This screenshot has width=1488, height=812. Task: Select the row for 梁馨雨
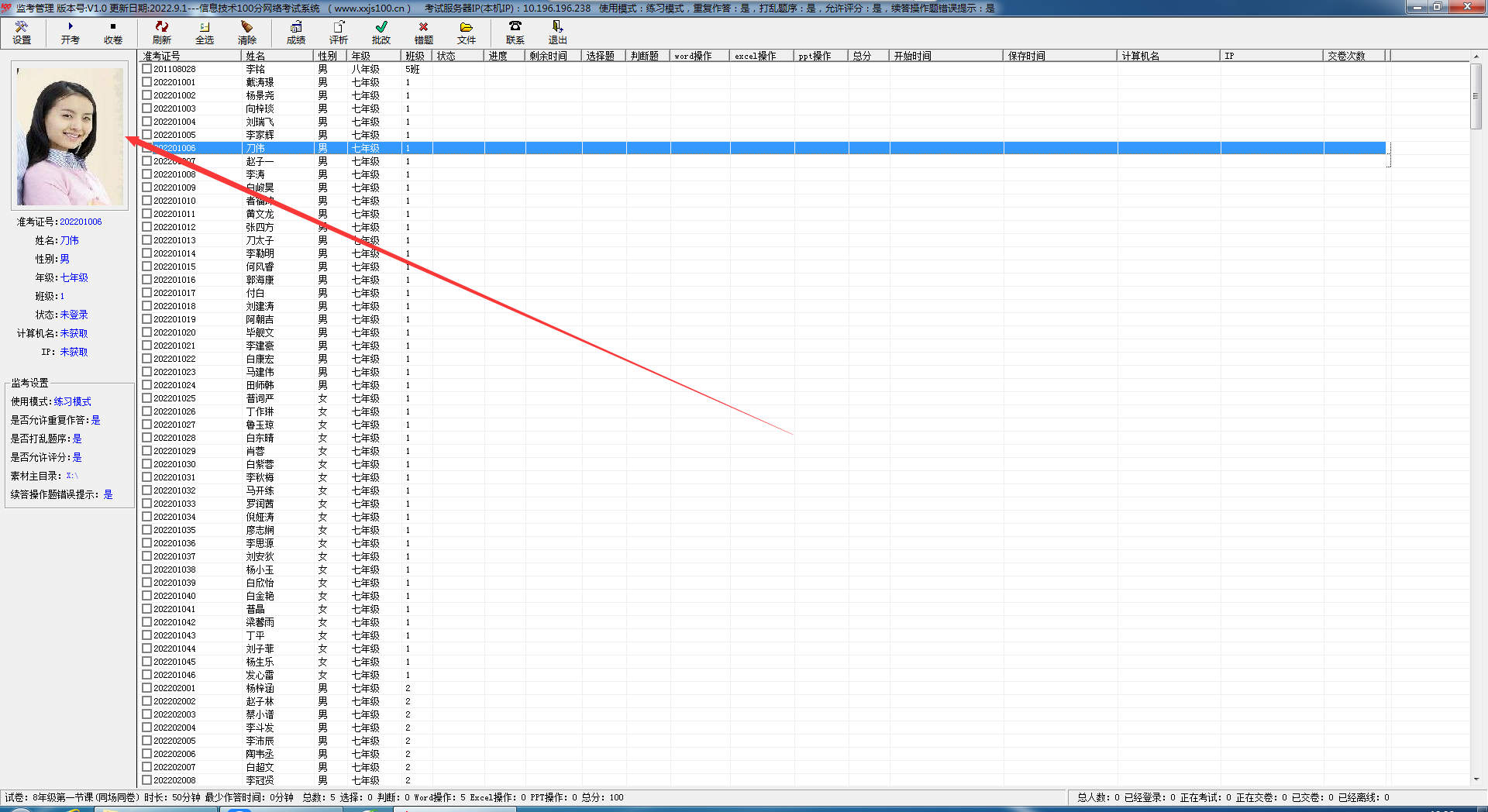pos(763,622)
